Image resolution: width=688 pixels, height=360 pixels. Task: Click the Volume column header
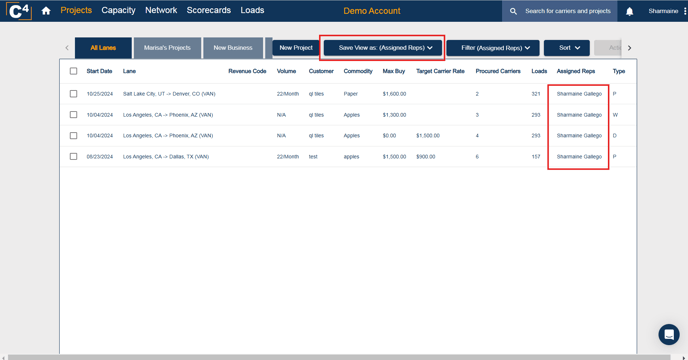click(x=286, y=71)
